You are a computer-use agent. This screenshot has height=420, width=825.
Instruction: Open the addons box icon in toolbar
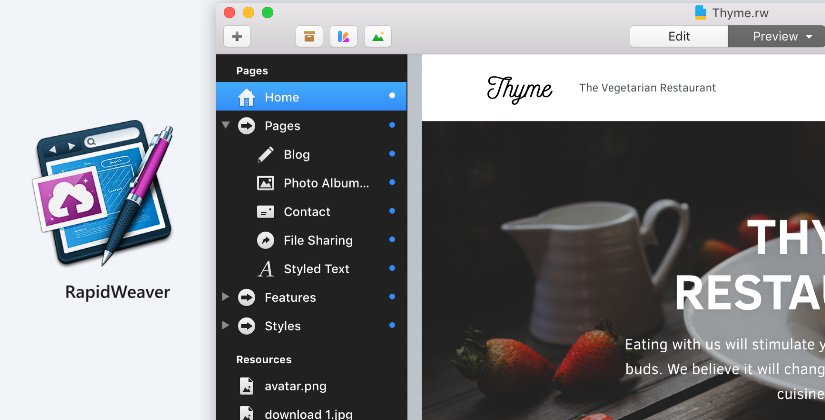tap(310, 37)
